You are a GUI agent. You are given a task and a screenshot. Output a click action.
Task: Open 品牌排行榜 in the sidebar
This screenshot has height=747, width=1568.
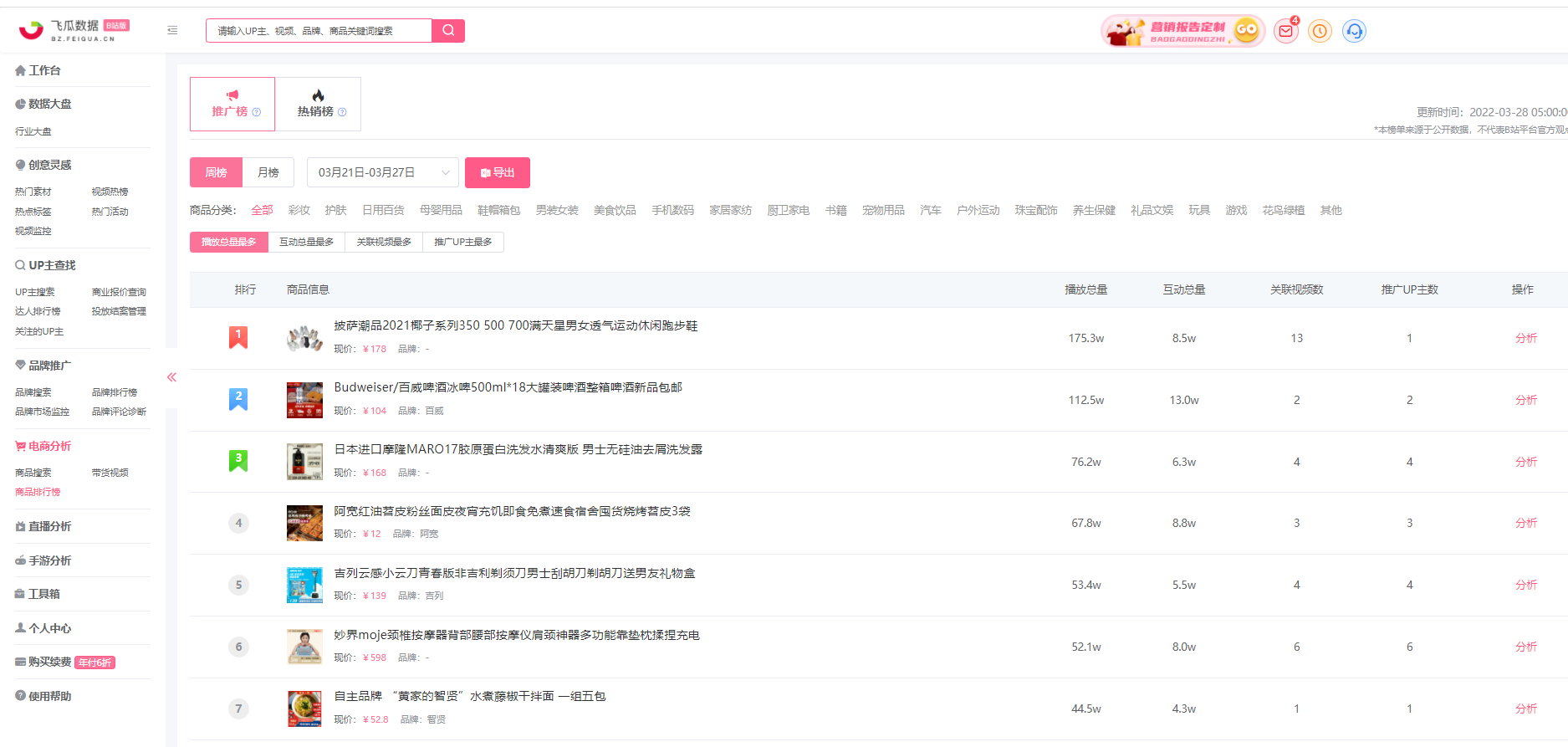point(115,392)
